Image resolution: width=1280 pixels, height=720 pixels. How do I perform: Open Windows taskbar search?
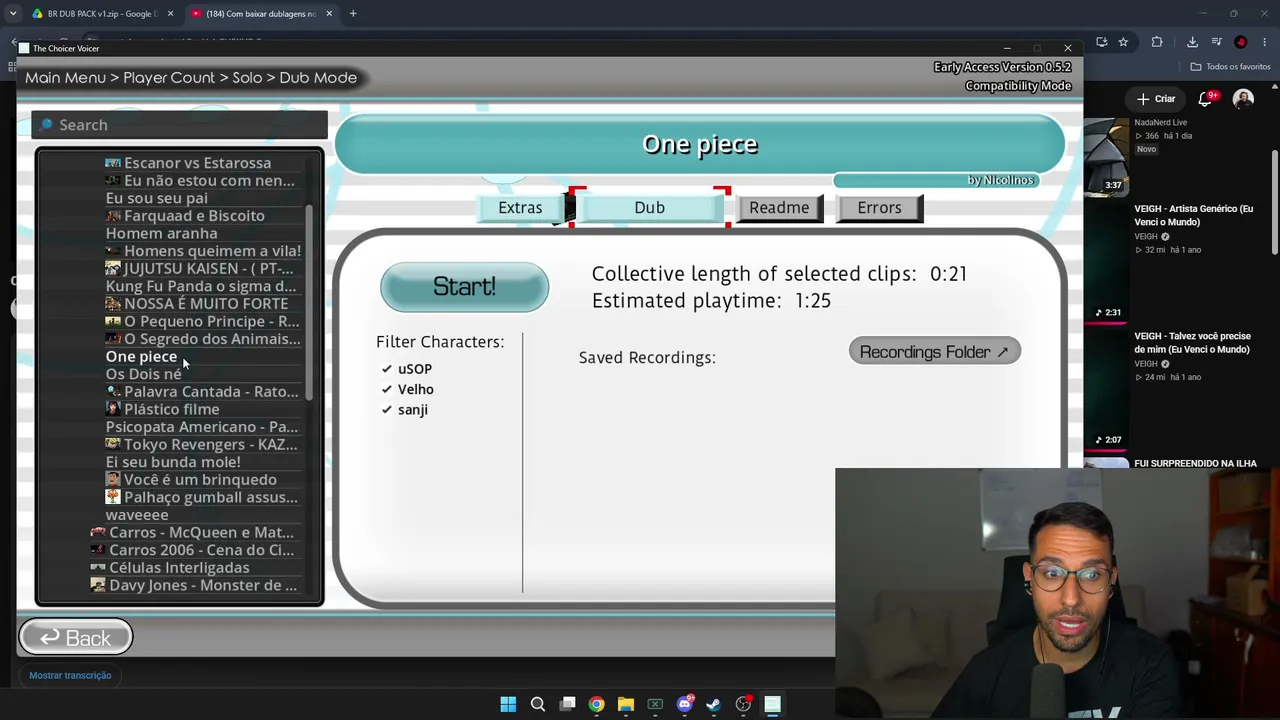pos(537,704)
